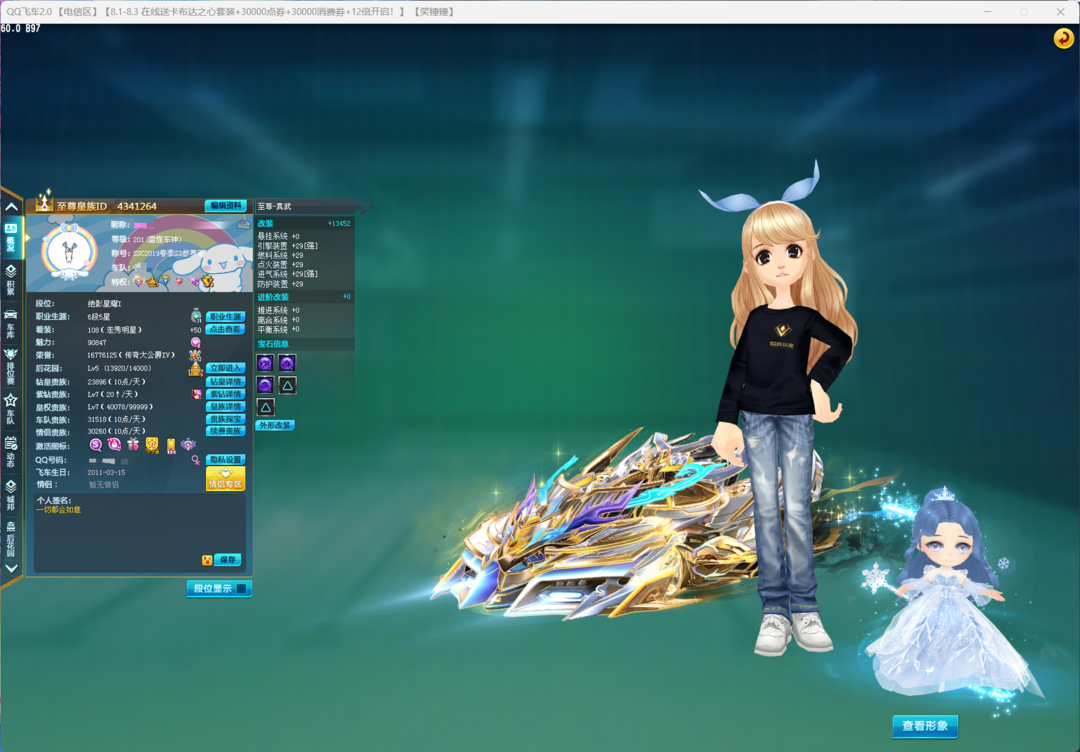This screenshot has width=1080, height=752.
Task: Click the gold crown privilege badge
Action: point(152,282)
